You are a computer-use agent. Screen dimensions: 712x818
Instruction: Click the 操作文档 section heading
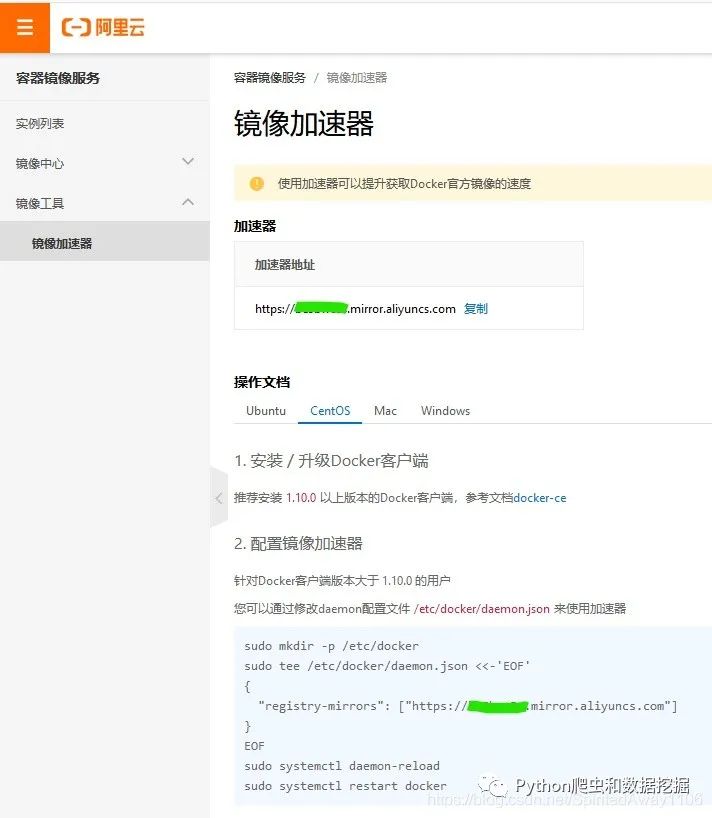262,382
